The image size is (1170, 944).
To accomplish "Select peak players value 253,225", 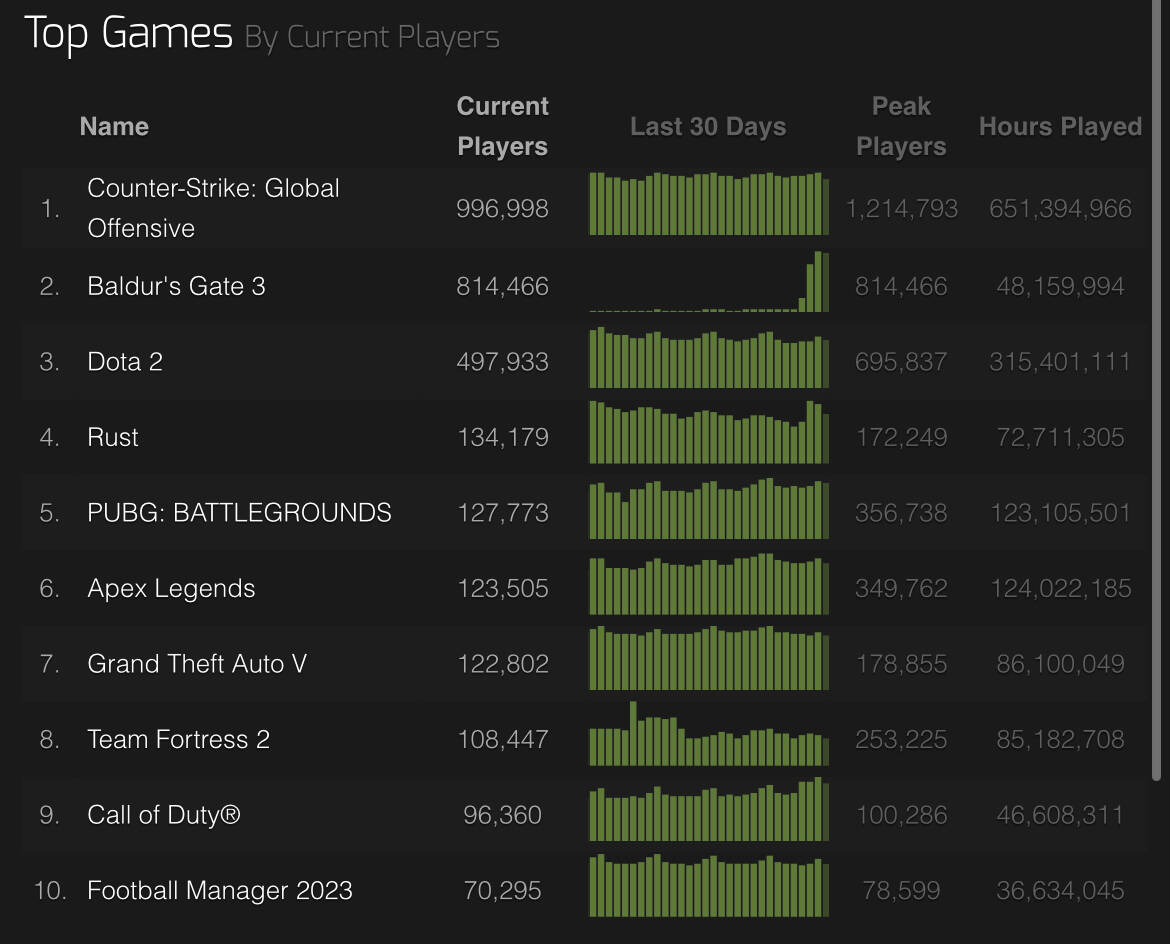I will tap(901, 740).
